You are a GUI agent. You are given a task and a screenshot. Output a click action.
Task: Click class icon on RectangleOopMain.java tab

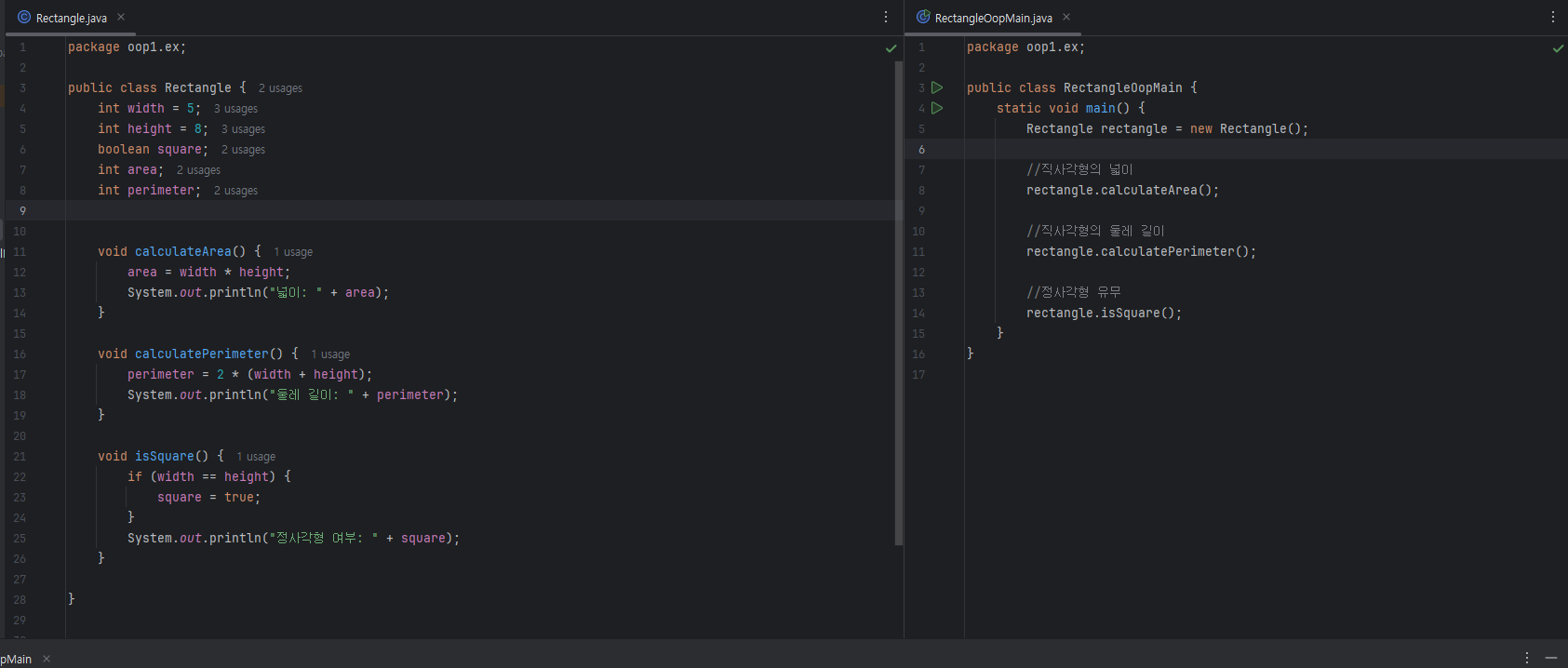923,18
